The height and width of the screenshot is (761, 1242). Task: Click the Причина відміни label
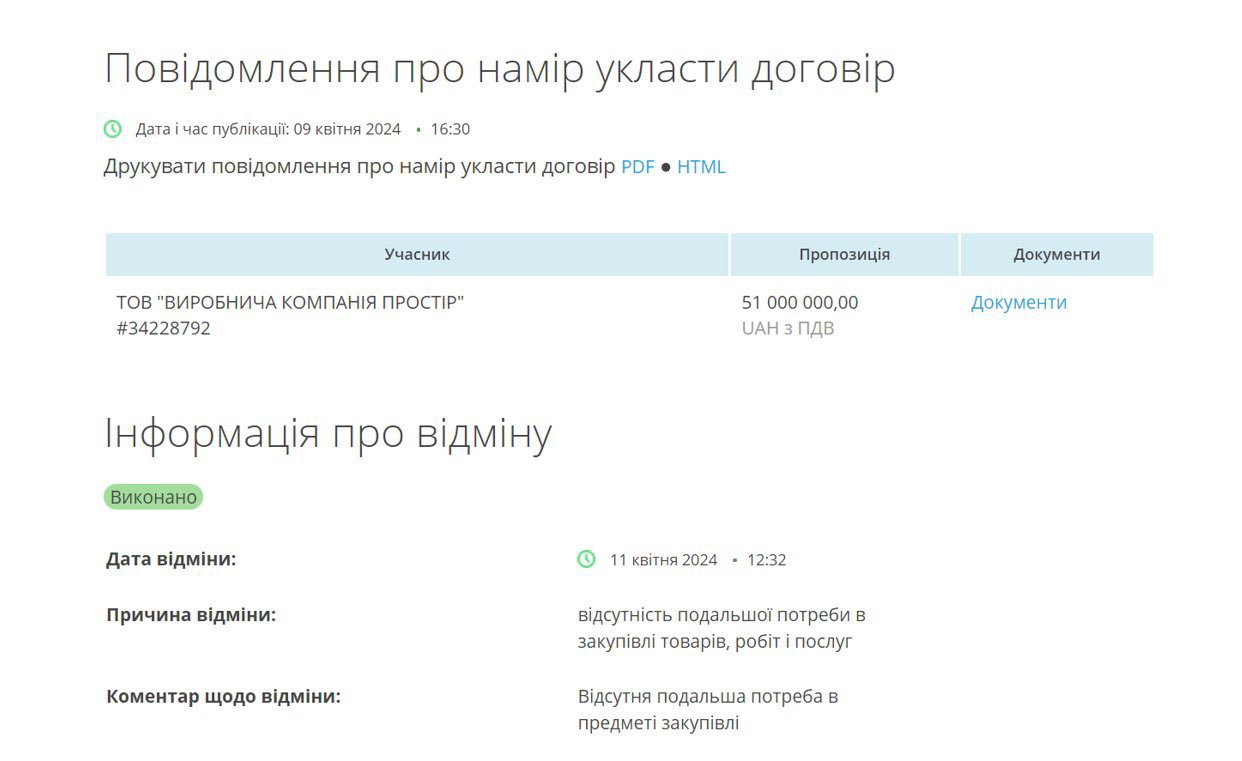pyautogui.click(x=191, y=615)
